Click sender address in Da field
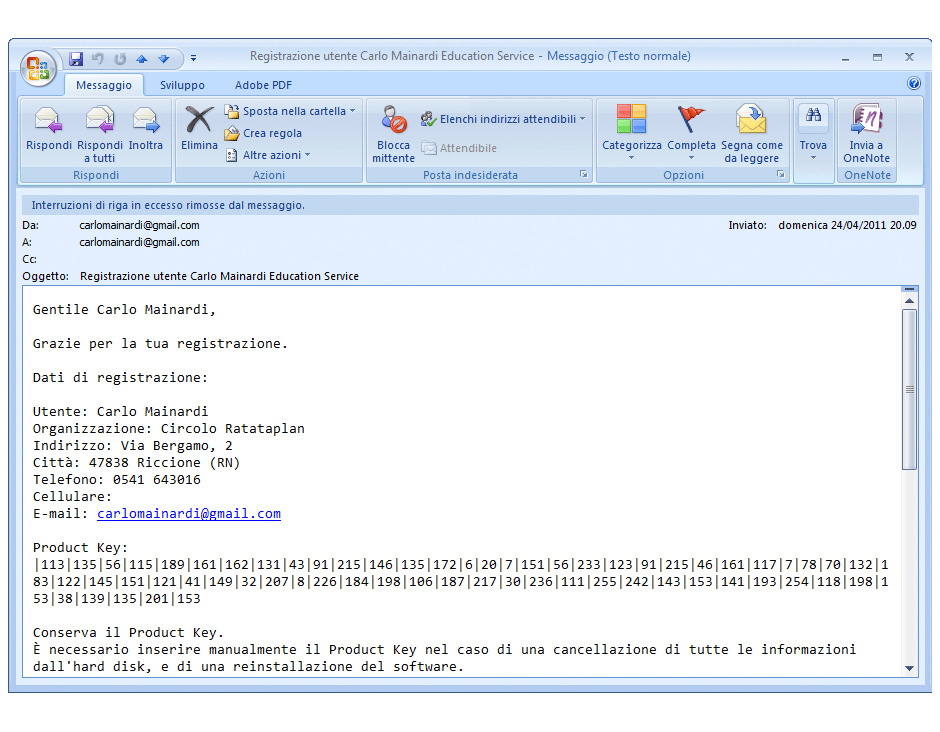940x732 pixels. point(139,225)
